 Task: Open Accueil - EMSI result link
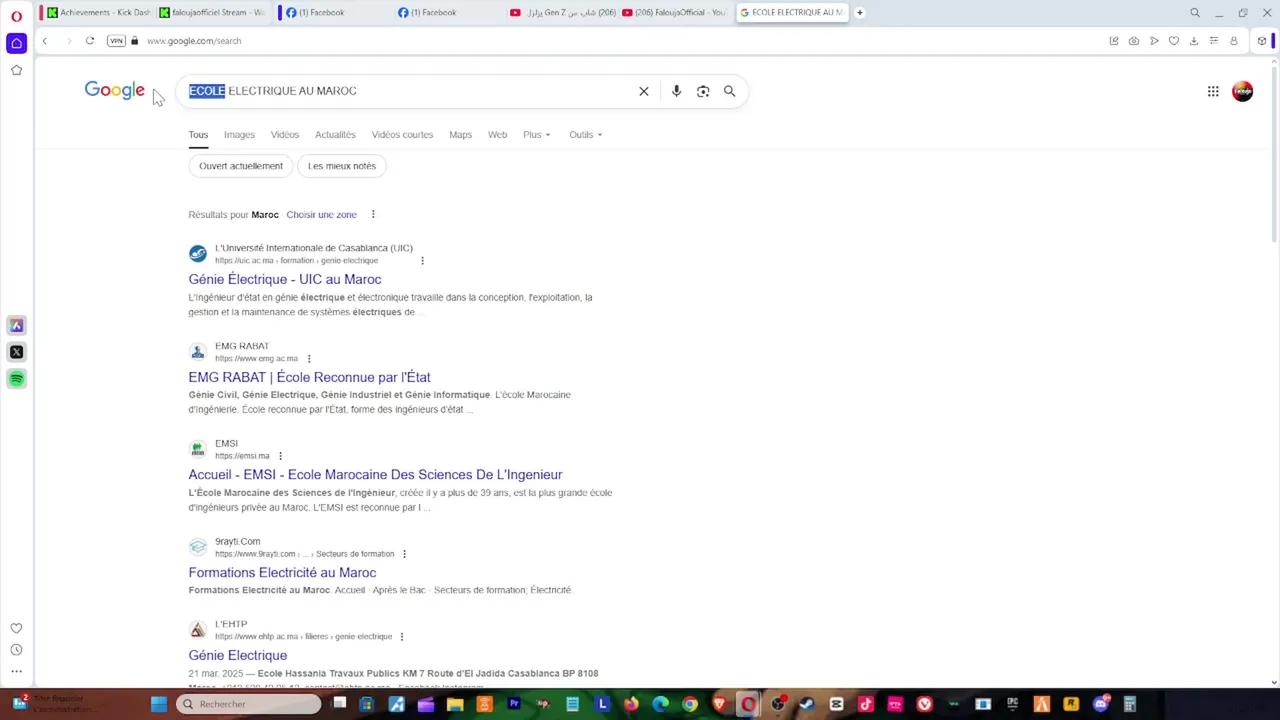coord(375,475)
